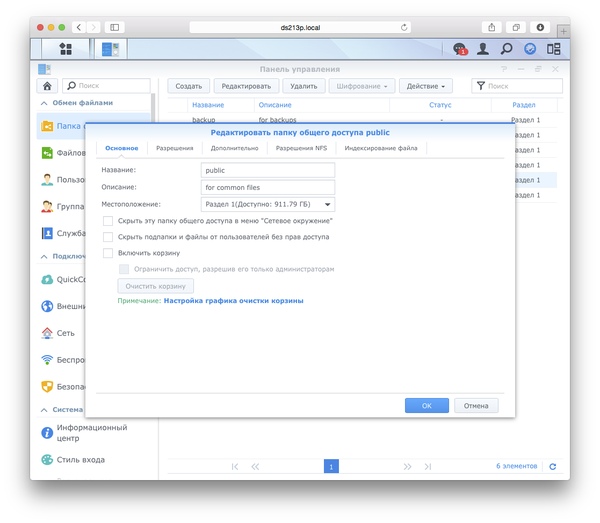Open the Действие dropdown button
The image size is (600, 523).
pyautogui.click(x=426, y=86)
